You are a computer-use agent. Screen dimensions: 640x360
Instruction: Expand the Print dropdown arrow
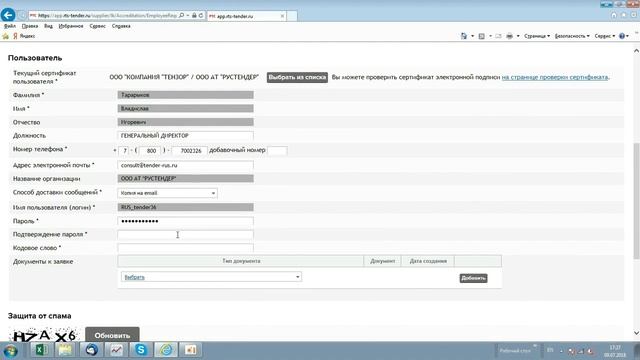tap(518, 36)
